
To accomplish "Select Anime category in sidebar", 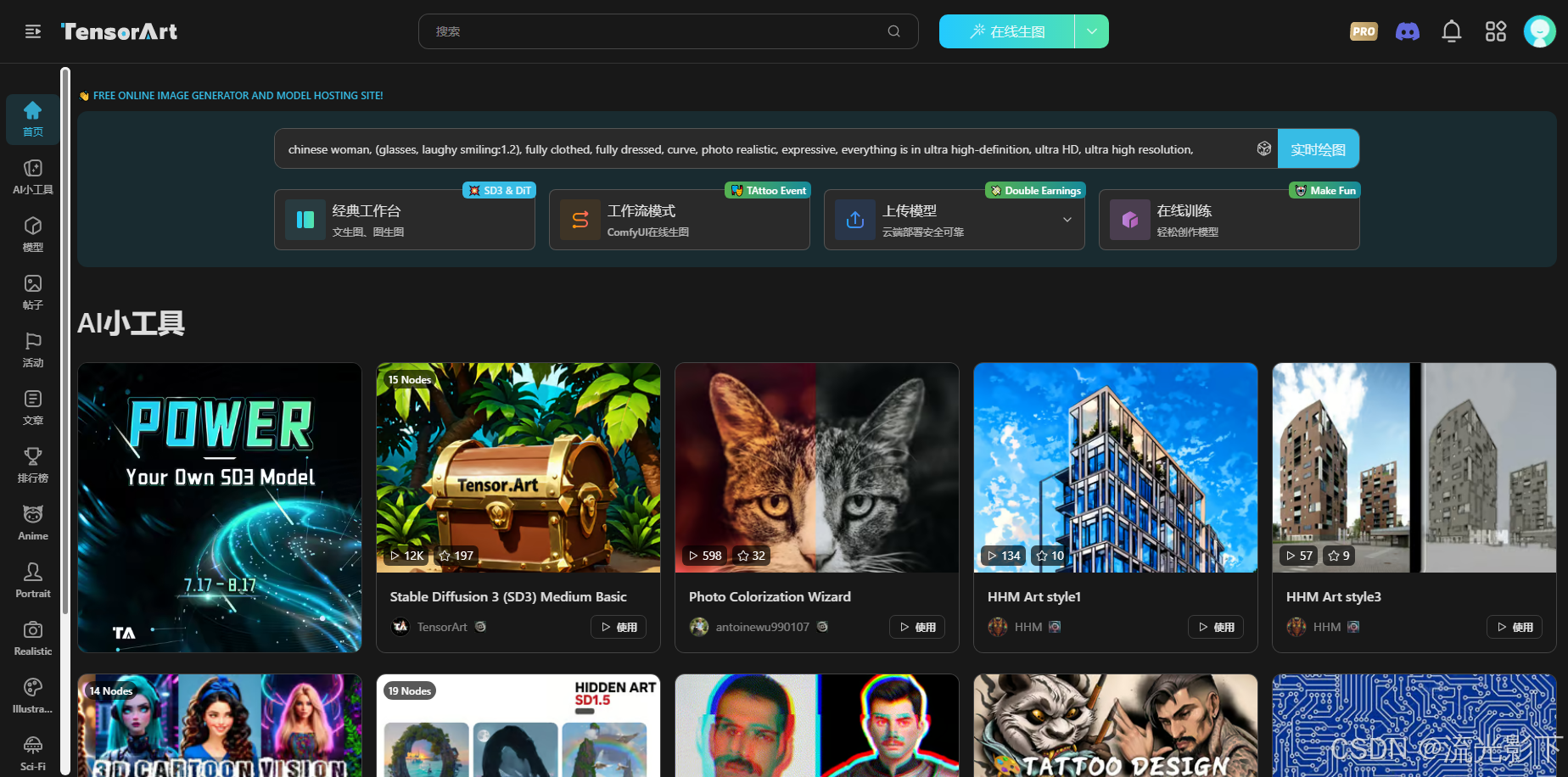I will (x=33, y=523).
